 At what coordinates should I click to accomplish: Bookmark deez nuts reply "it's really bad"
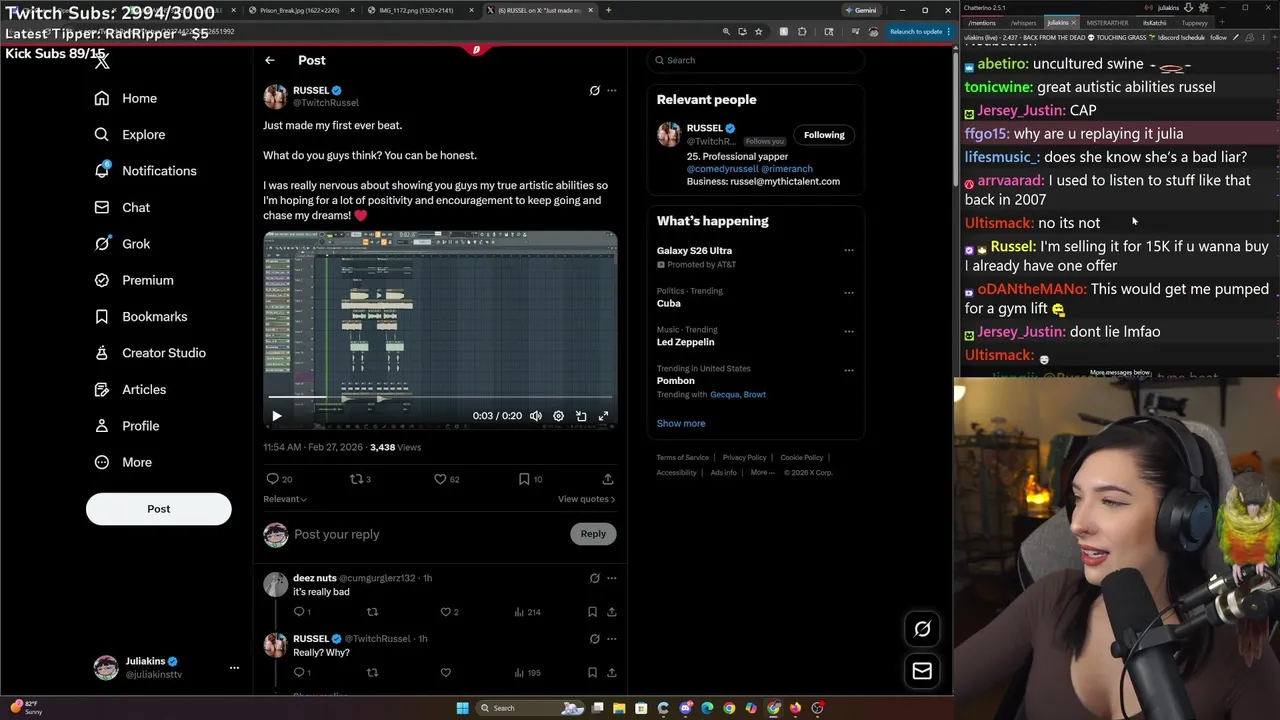(592, 612)
